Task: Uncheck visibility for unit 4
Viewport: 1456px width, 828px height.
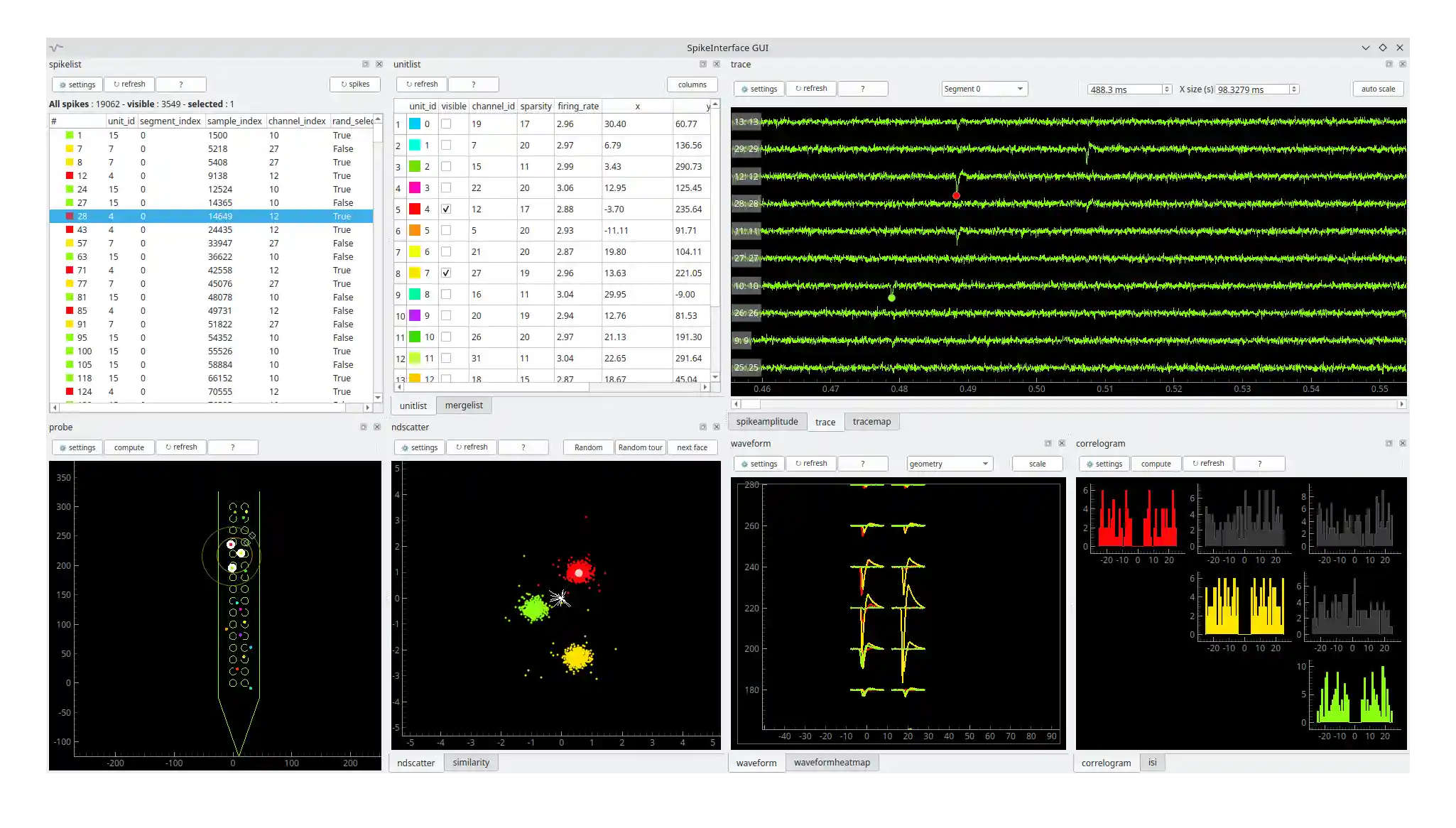Action: pyautogui.click(x=446, y=209)
